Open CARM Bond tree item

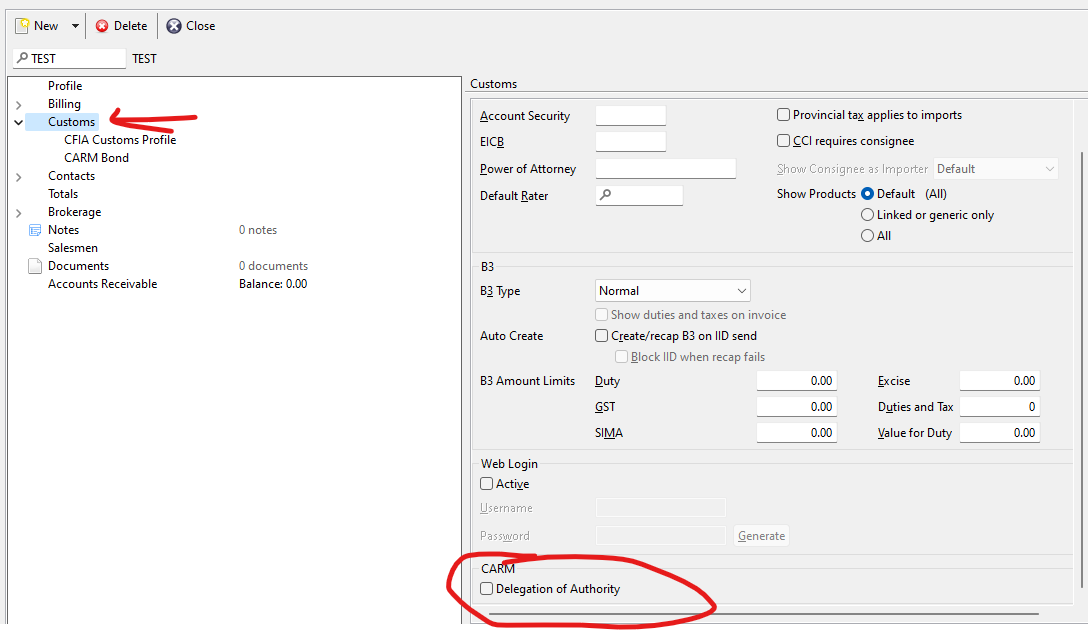[96, 158]
